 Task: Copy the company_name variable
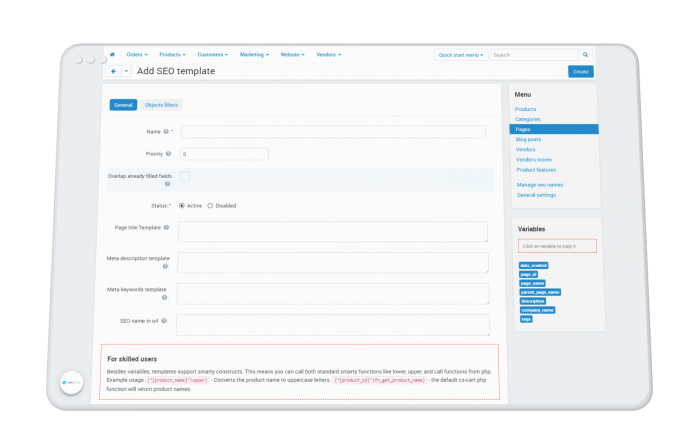(538, 310)
